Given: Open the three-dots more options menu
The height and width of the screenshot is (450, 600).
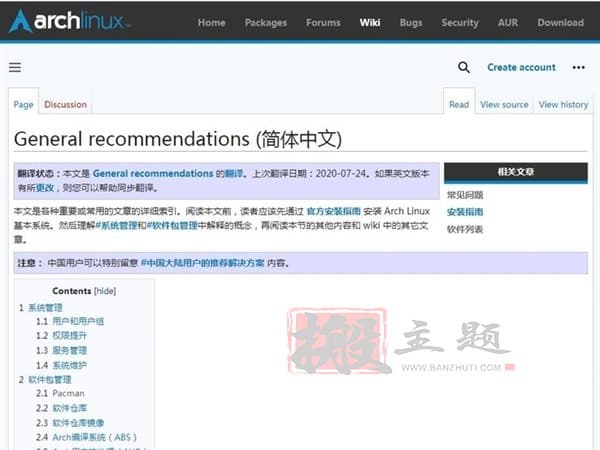Looking at the screenshot, I should [x=579, y=67].
